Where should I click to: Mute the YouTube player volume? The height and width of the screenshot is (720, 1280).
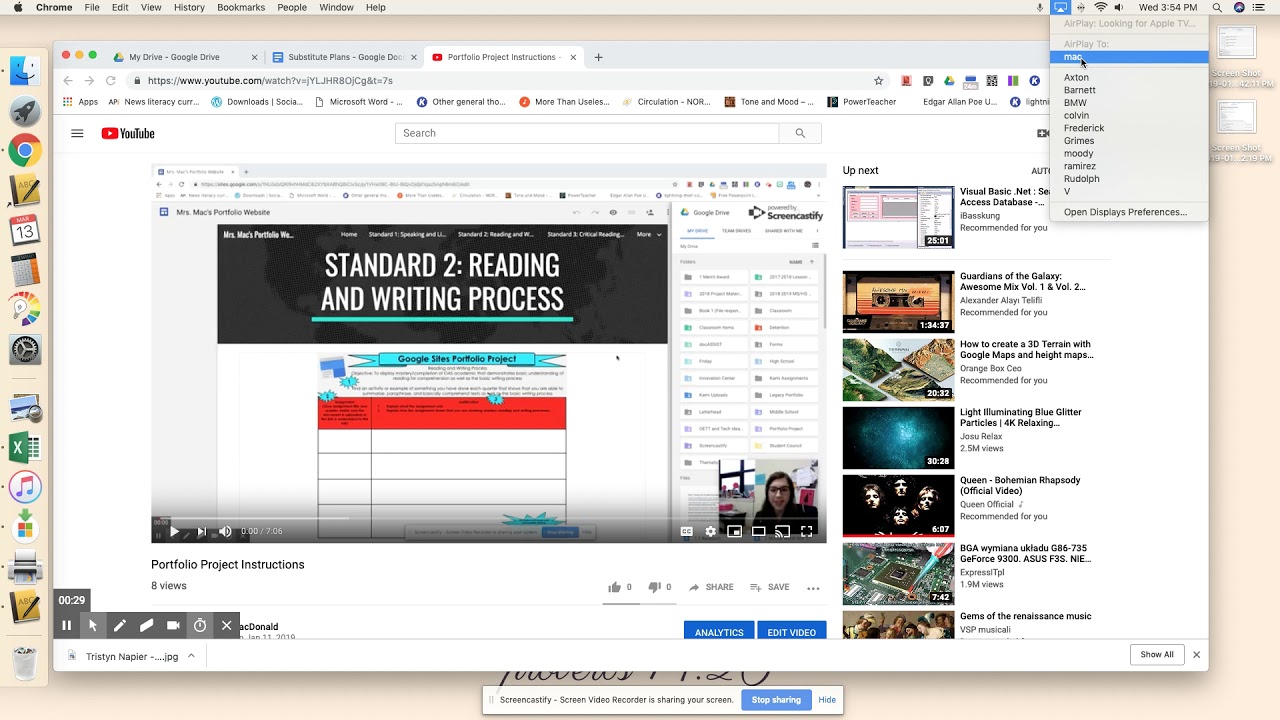(225, 531)
